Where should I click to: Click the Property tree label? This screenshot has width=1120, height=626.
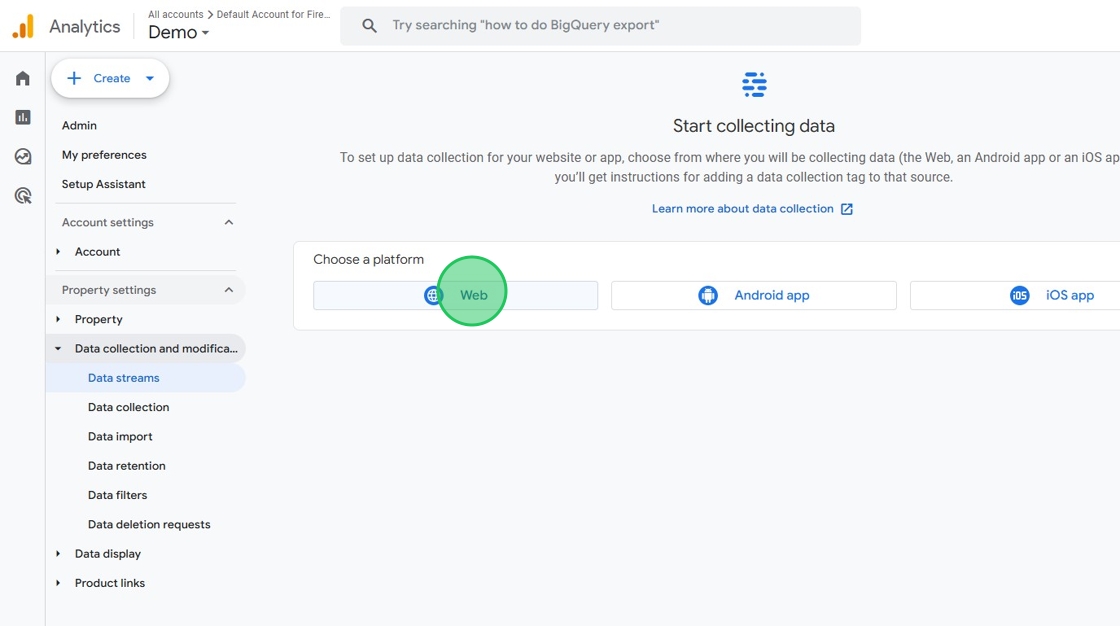99,319
